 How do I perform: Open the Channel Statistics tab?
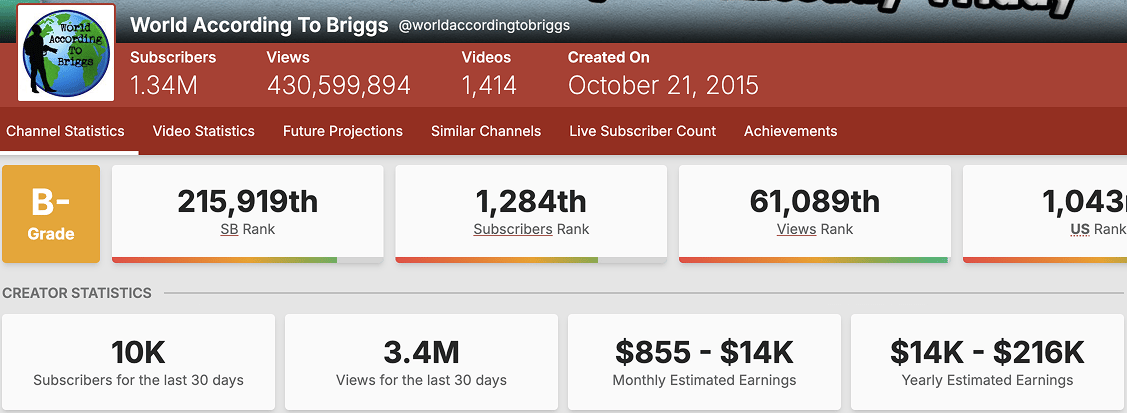(65, 131)
